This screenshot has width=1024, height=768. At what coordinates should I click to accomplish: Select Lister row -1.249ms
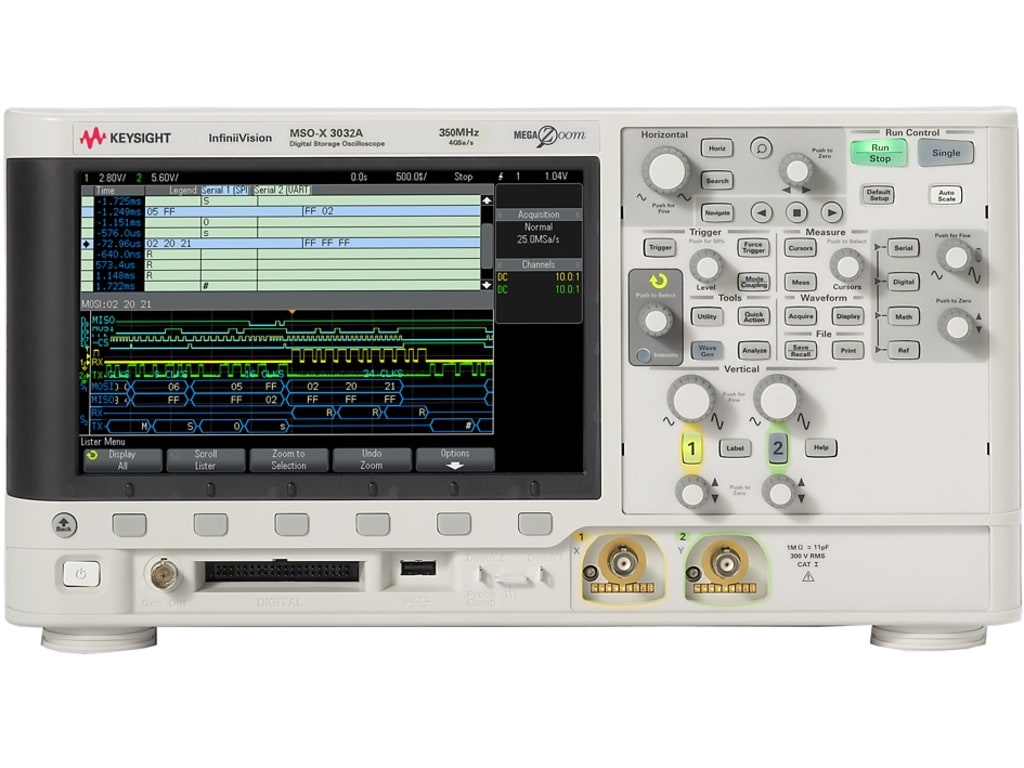pyautogui.click(x=281, y=212)
